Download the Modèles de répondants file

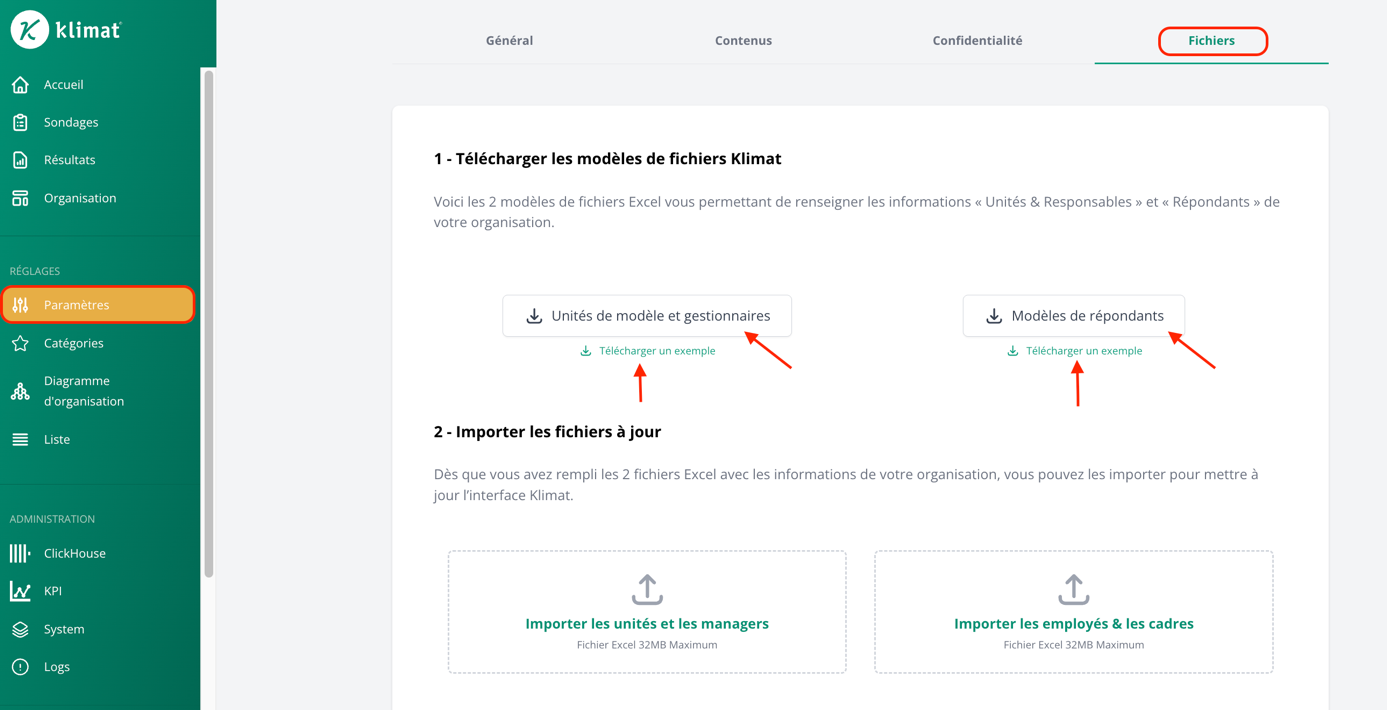pyautogui.click(x=1074, y=316)
